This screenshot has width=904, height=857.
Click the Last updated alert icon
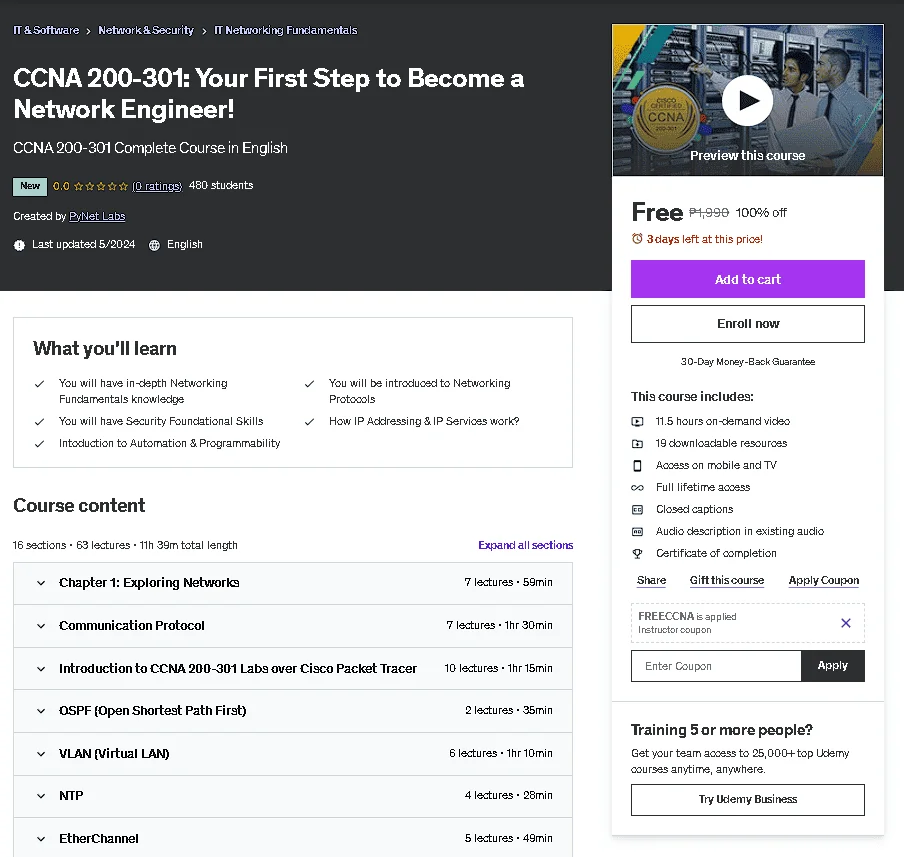coord(19,245)
